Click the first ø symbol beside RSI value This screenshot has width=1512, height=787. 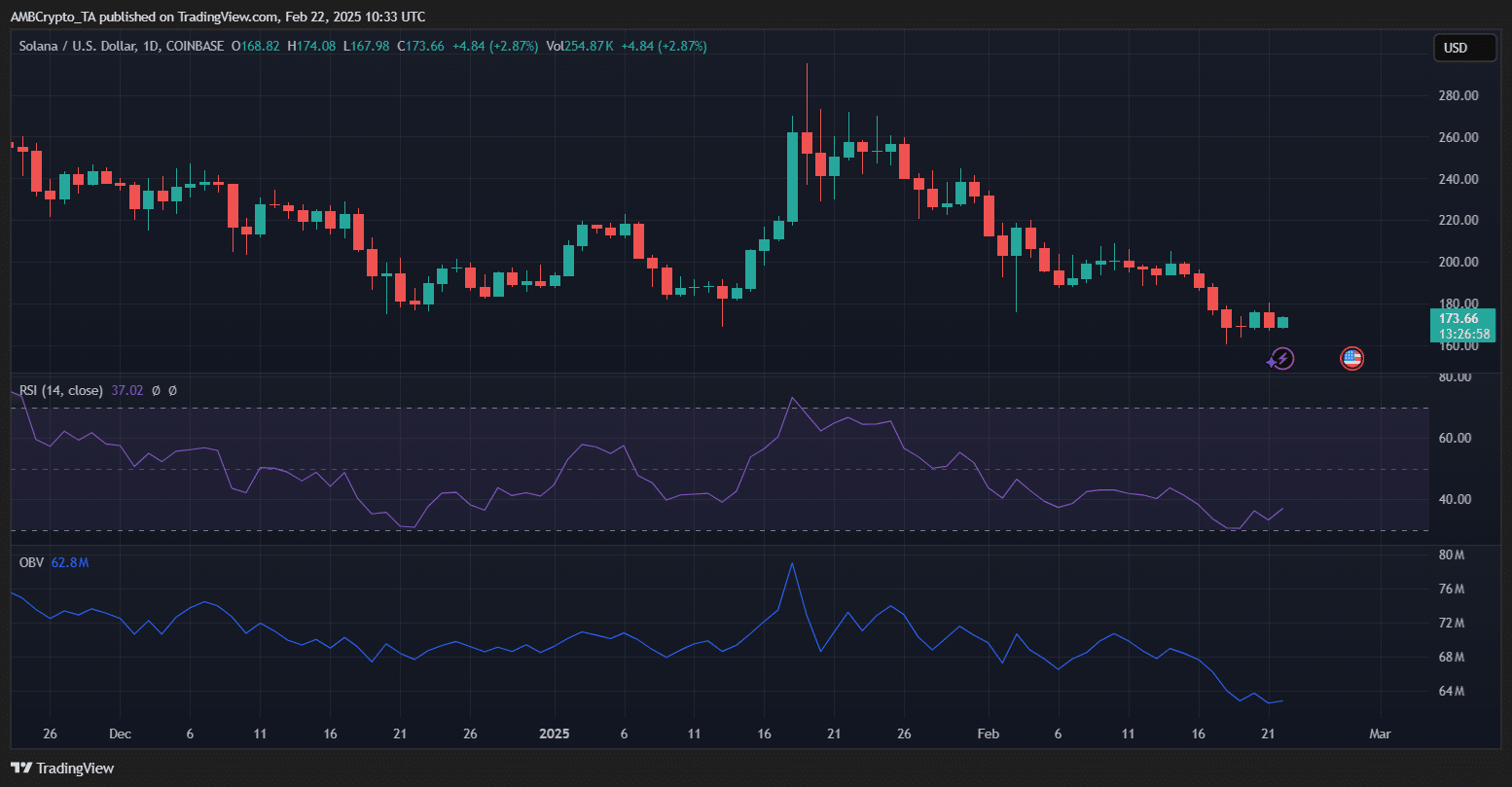tap(156, 390)
